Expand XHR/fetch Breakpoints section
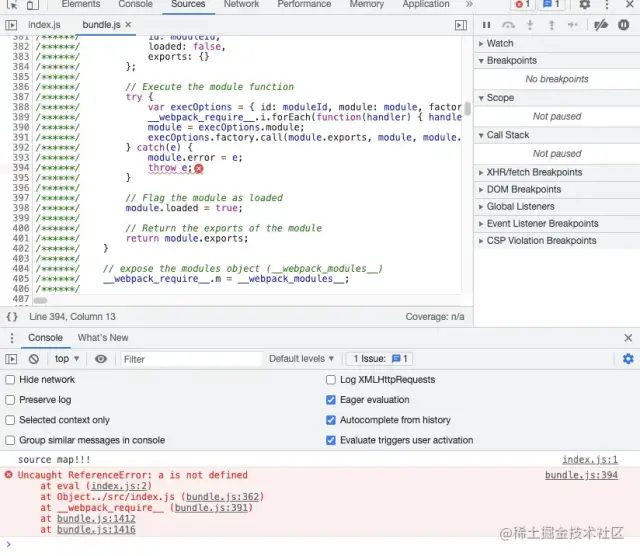640x556 pixels. [x=557, y=172]
